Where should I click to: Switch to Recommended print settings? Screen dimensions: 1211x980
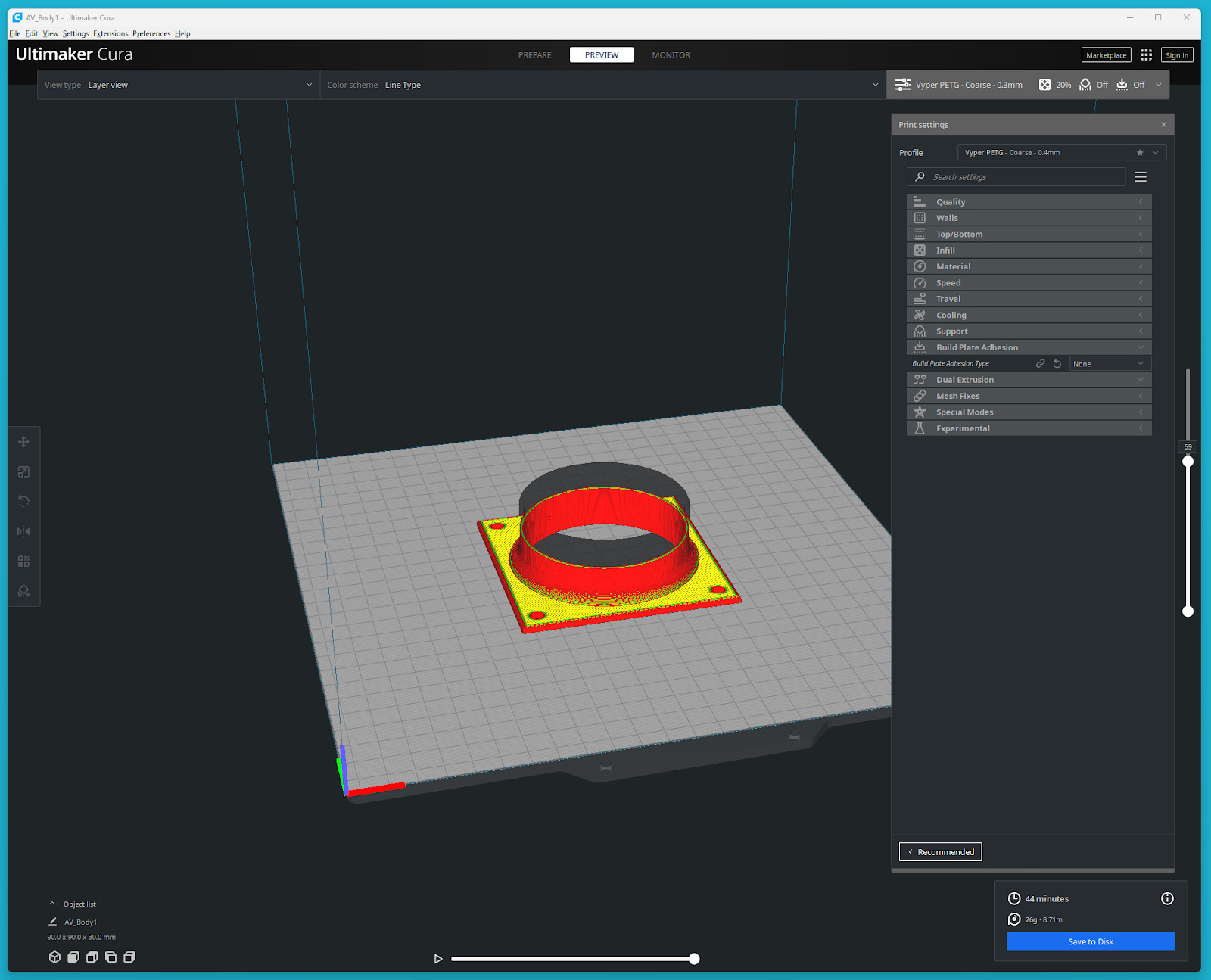941,852
